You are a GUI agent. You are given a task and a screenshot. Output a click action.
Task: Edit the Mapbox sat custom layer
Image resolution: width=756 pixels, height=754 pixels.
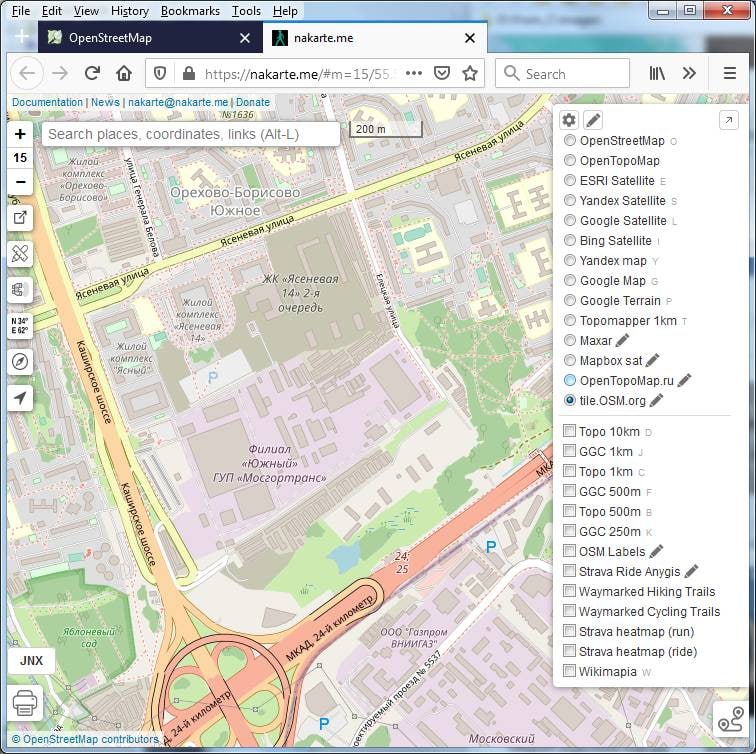click(652, 360)
